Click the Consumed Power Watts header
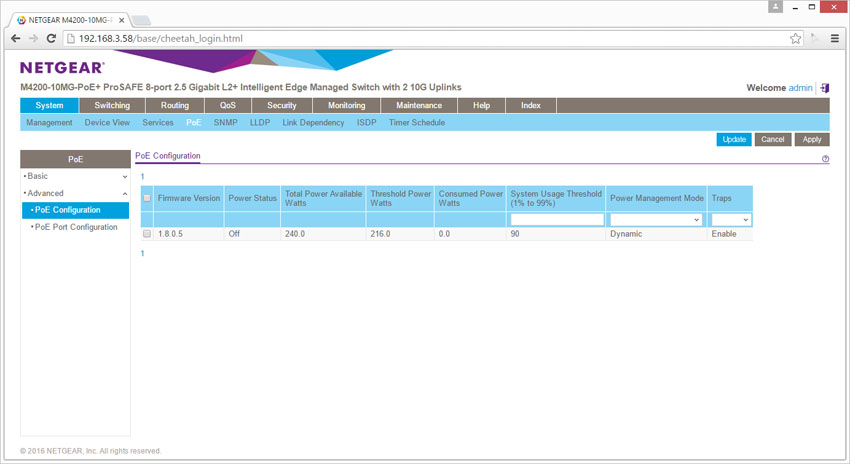 471,198
